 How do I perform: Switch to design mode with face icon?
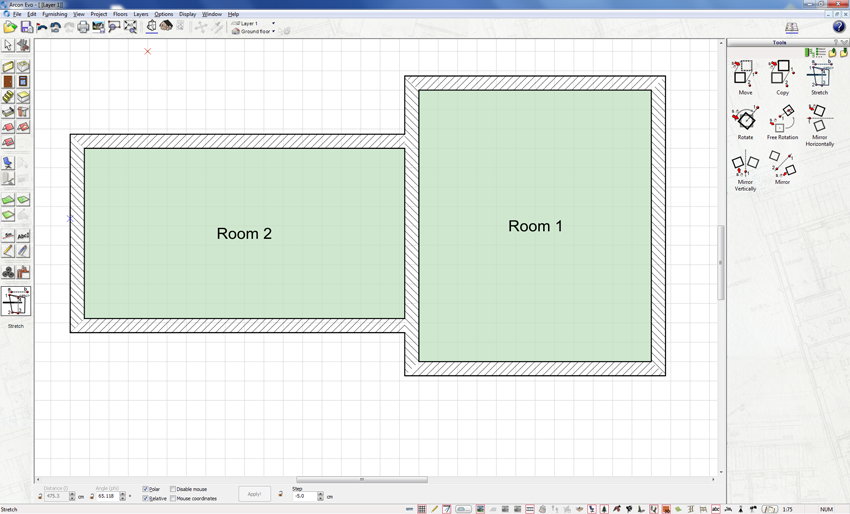point(166,26)
